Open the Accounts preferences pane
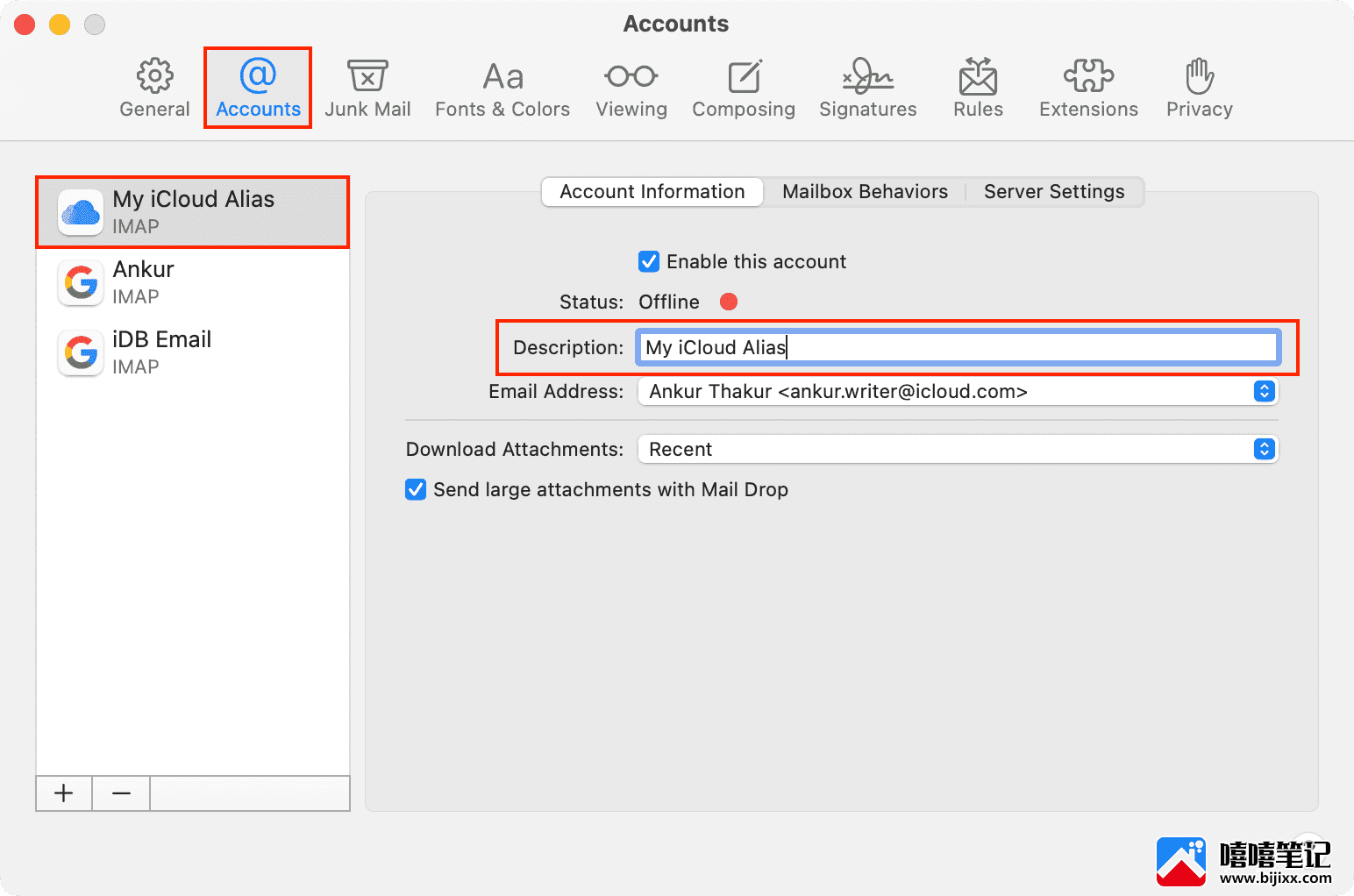This screenshot has height=896, width=1354. click(258, 88)
